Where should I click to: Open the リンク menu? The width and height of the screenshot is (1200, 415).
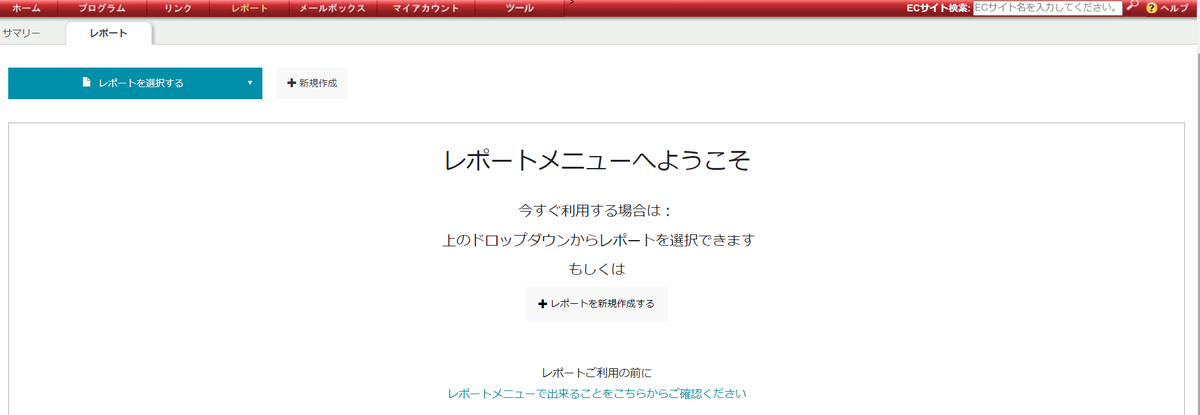178,8
